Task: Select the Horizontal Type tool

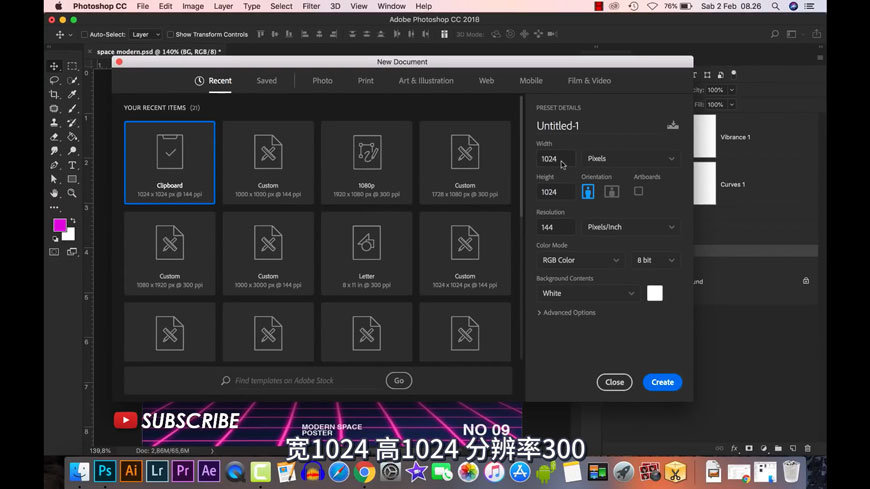Action: pos(72,165)
